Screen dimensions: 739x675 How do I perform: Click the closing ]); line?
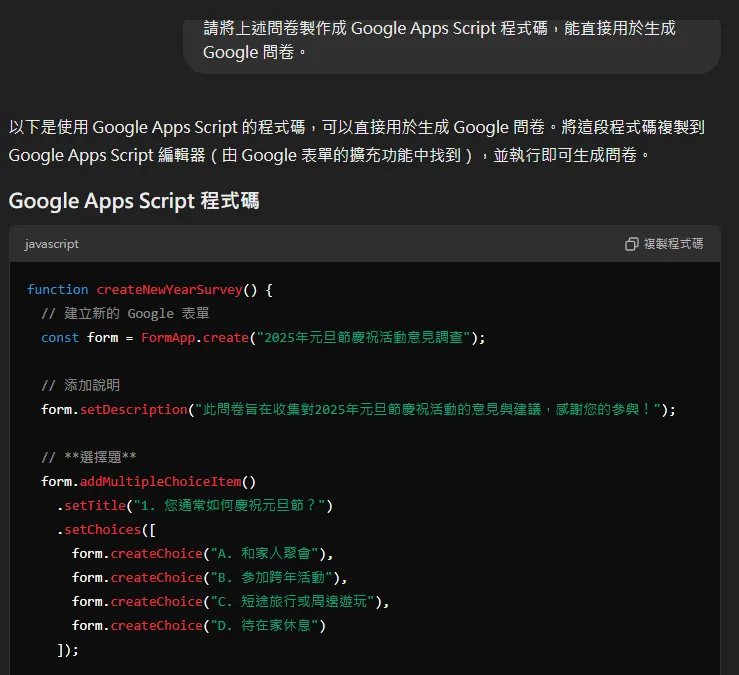[x=68, y=650]
